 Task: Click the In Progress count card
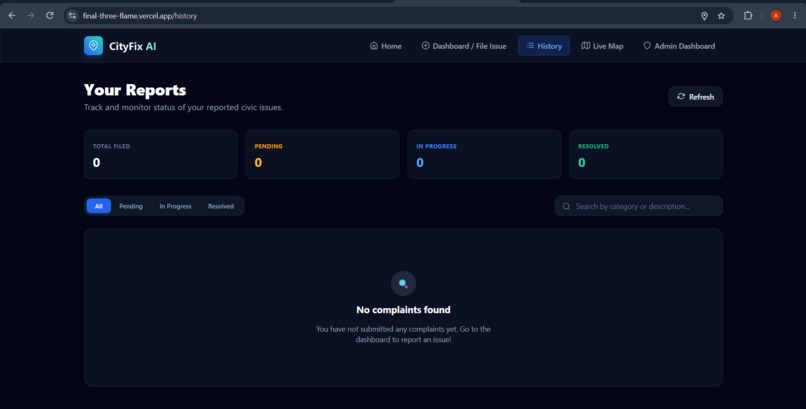tap(484, 154)
